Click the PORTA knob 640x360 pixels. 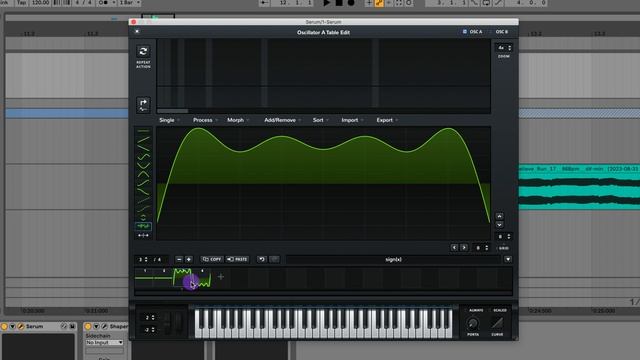(x=473, y=324)
